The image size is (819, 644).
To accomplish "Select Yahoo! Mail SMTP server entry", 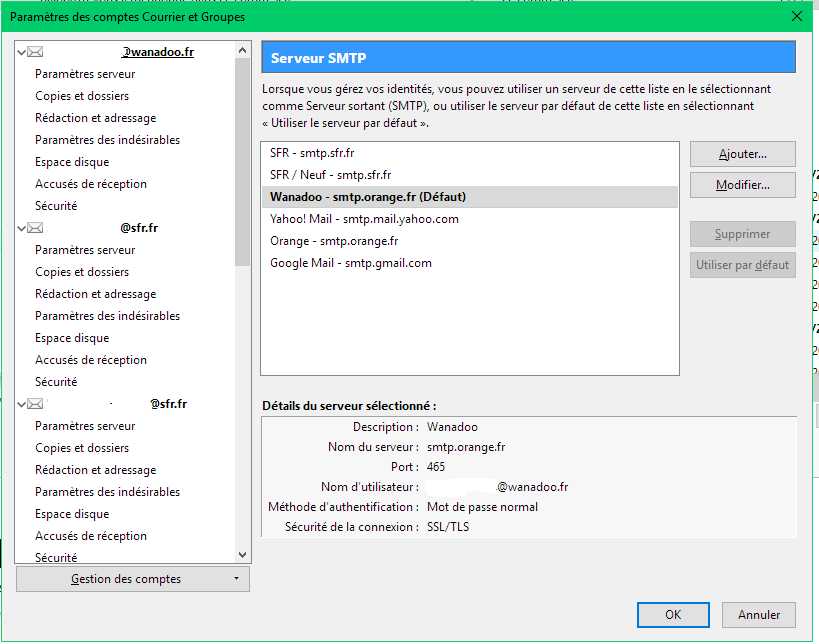I will (x=364, y=219).
